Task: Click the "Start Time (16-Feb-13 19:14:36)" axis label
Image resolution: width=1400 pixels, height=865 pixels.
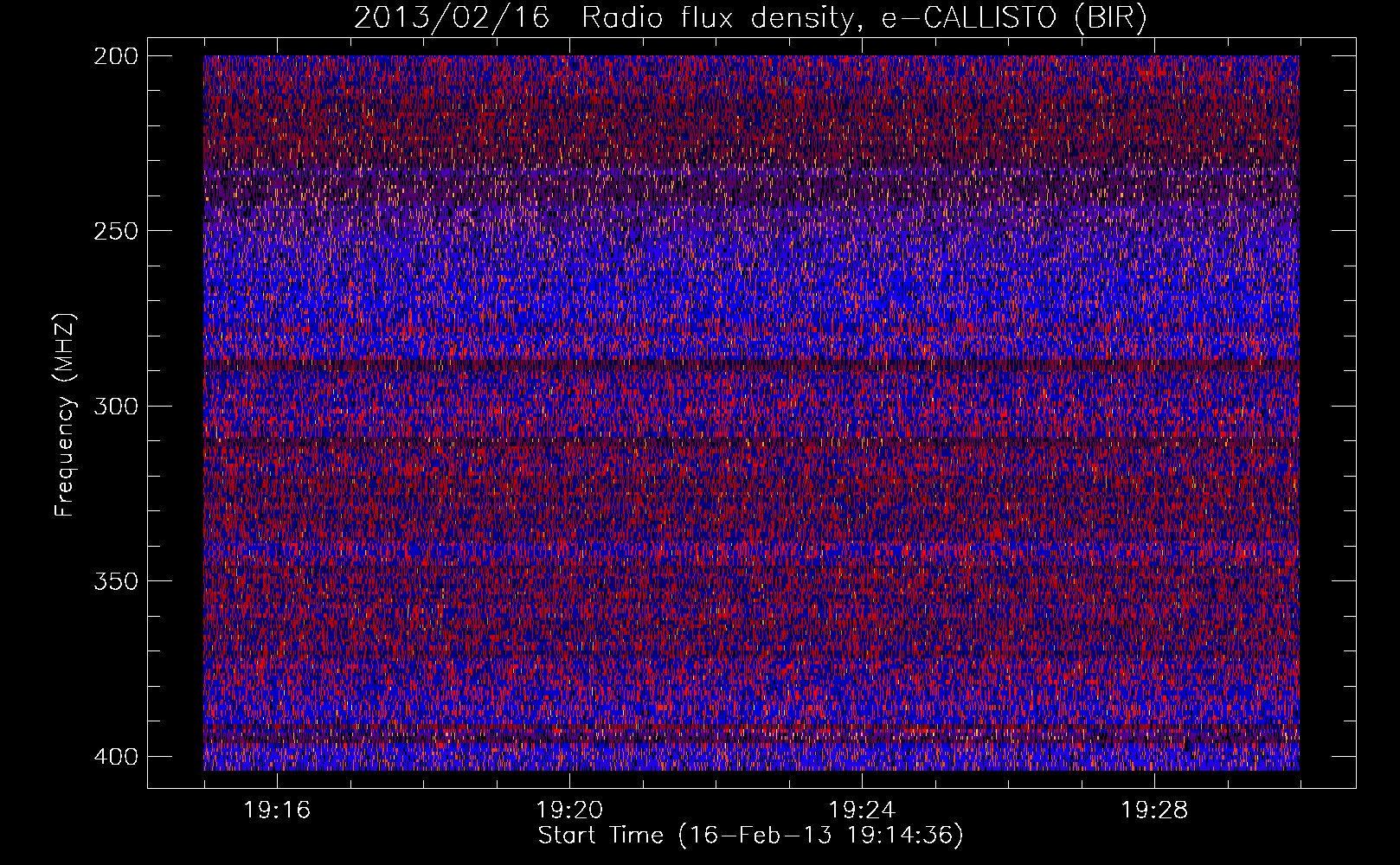Action: [x=750, y=836]
